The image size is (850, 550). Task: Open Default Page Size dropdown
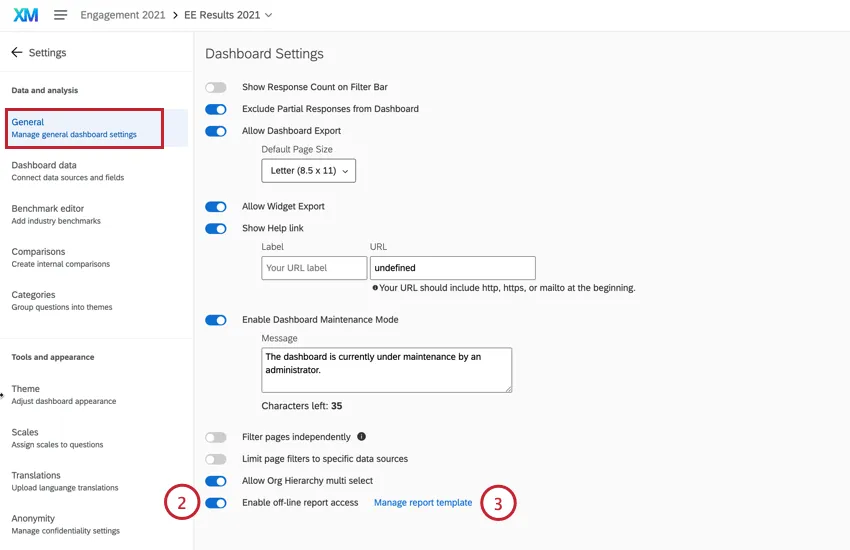pos(309,171)
